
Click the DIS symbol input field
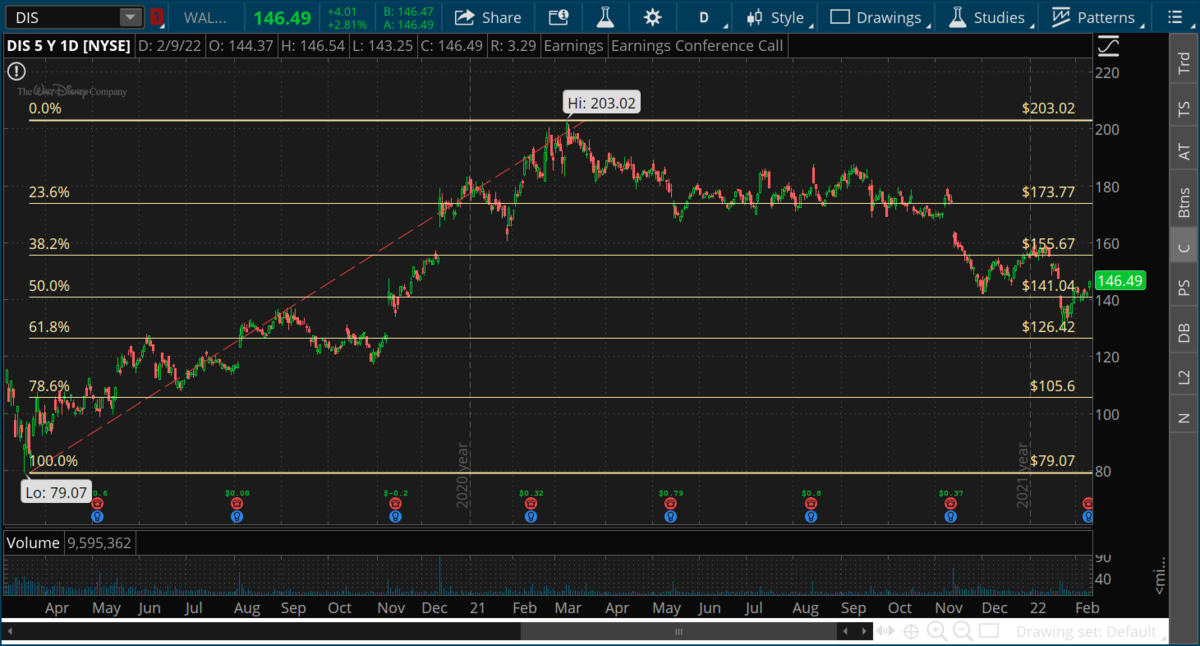(x=63, y=17)
